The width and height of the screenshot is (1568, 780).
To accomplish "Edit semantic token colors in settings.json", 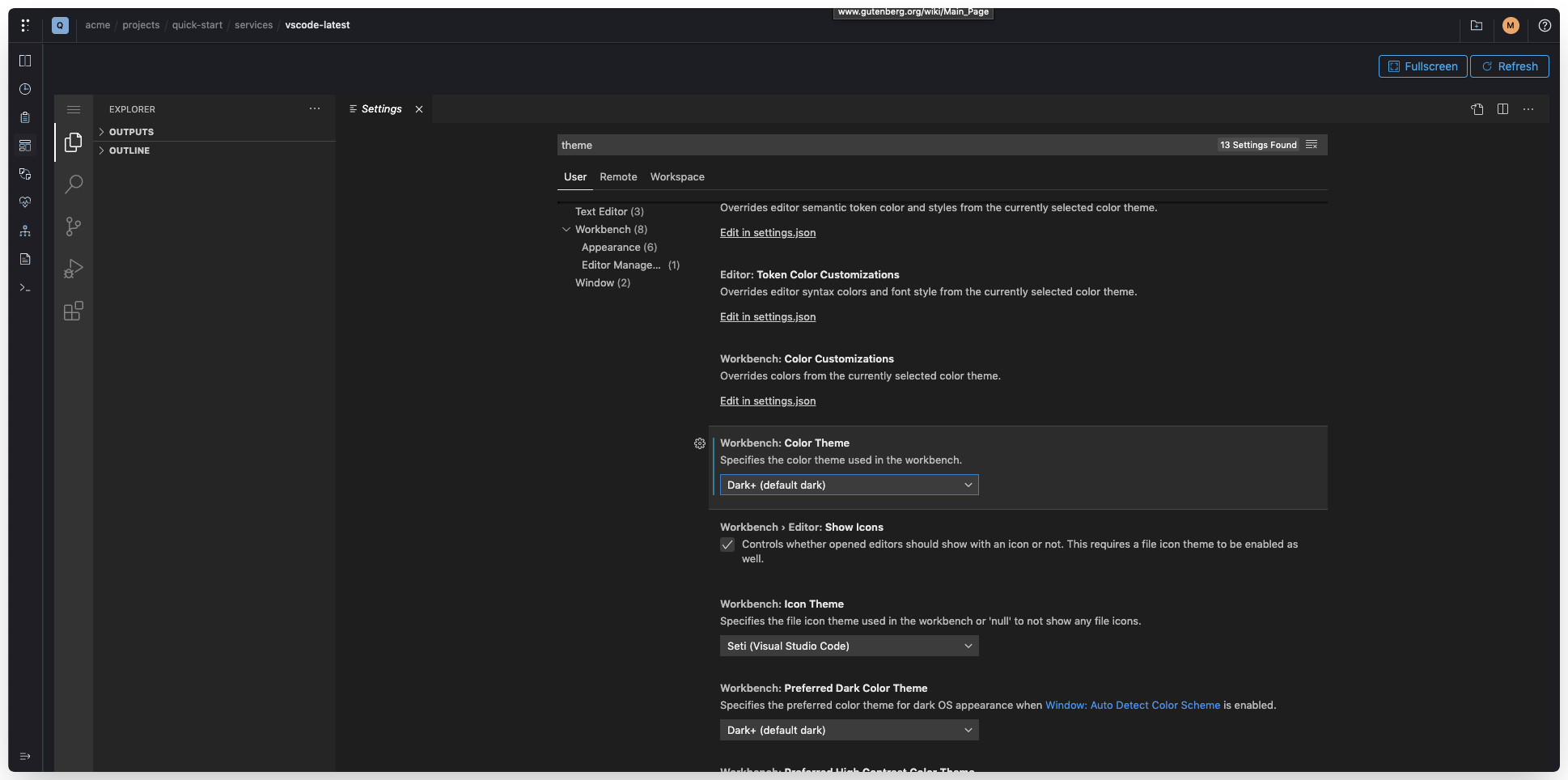I will [x=768, y=233].
